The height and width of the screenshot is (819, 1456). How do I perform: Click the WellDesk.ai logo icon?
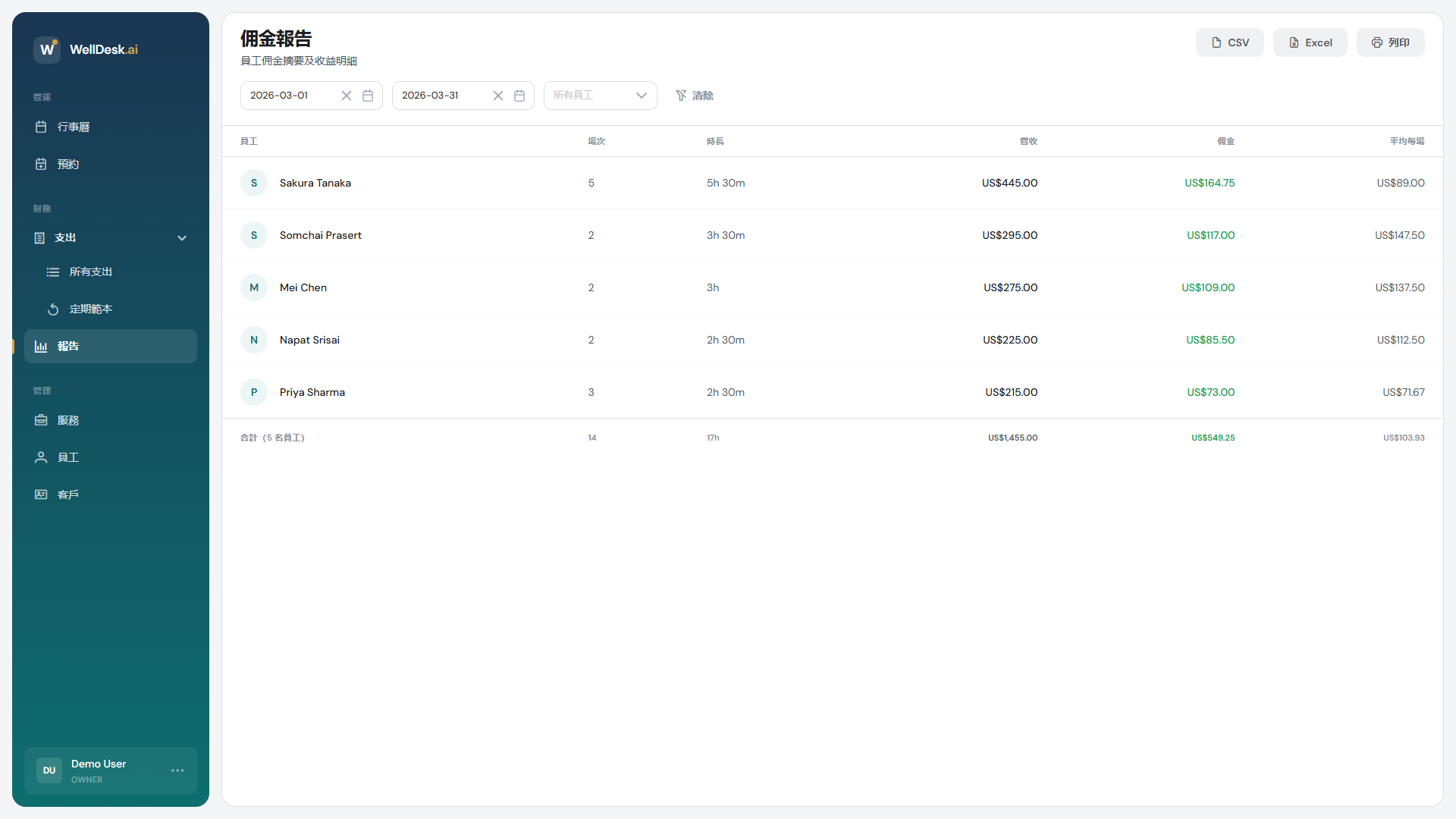click(x=47, y=49)
